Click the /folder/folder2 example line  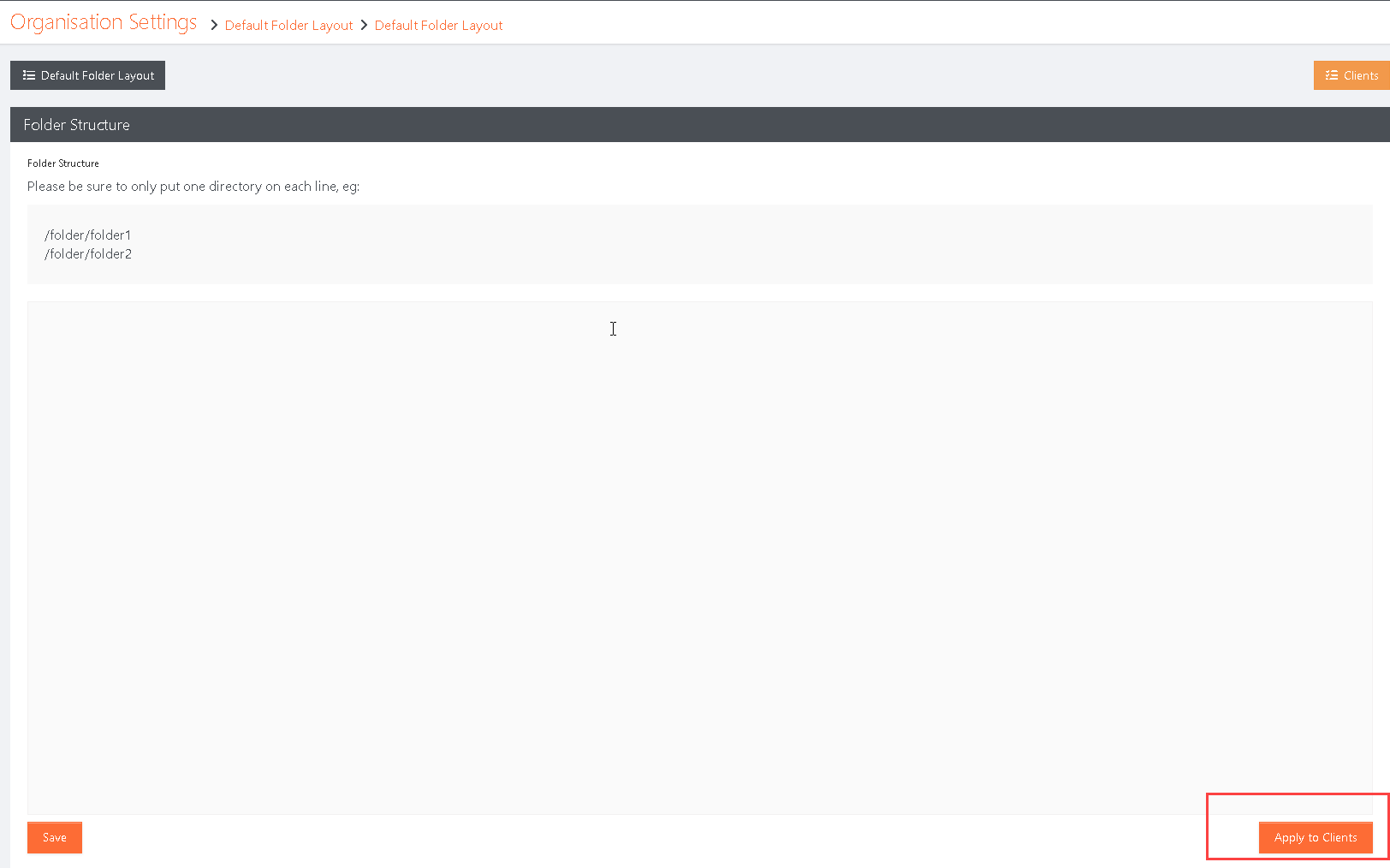pos(88,253)
